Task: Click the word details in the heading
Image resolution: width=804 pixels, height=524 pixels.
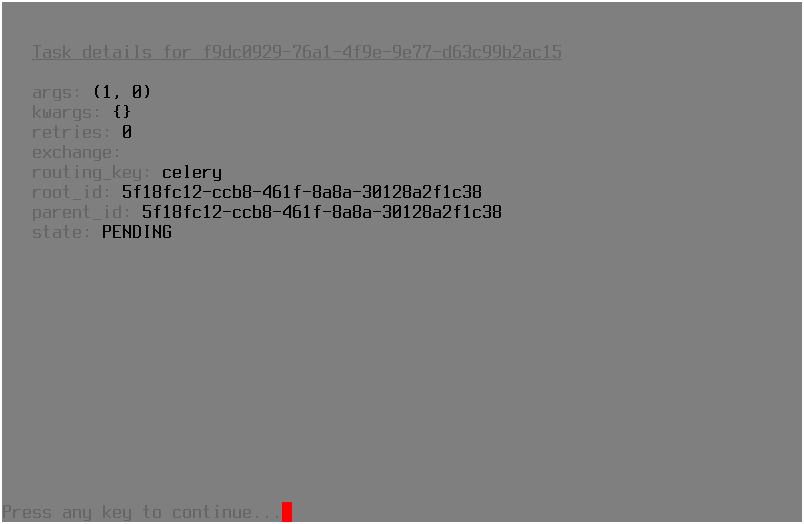Action: point(116,52)
